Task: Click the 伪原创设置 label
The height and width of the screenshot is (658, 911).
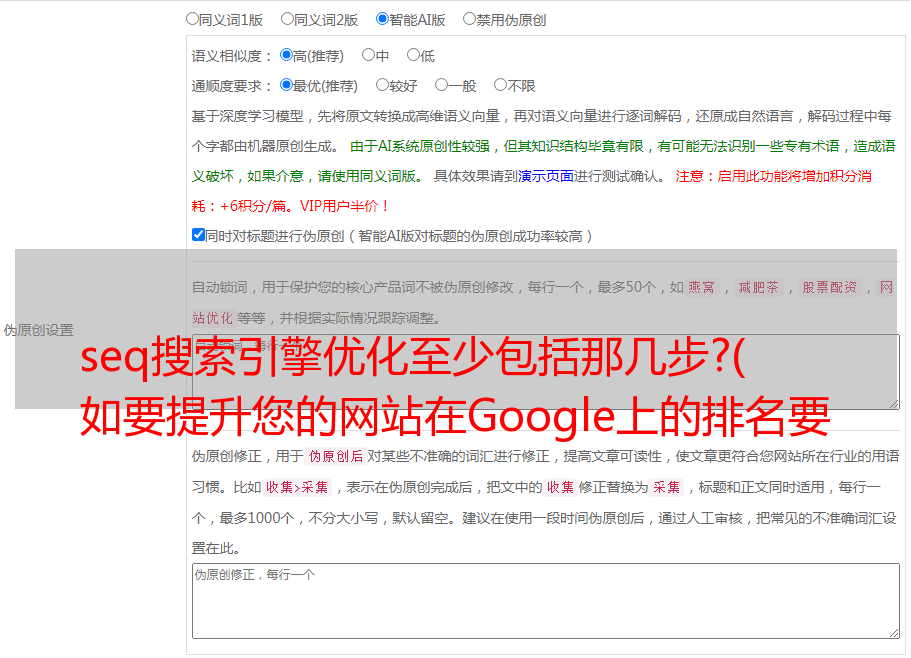Action: coord(39,330)
